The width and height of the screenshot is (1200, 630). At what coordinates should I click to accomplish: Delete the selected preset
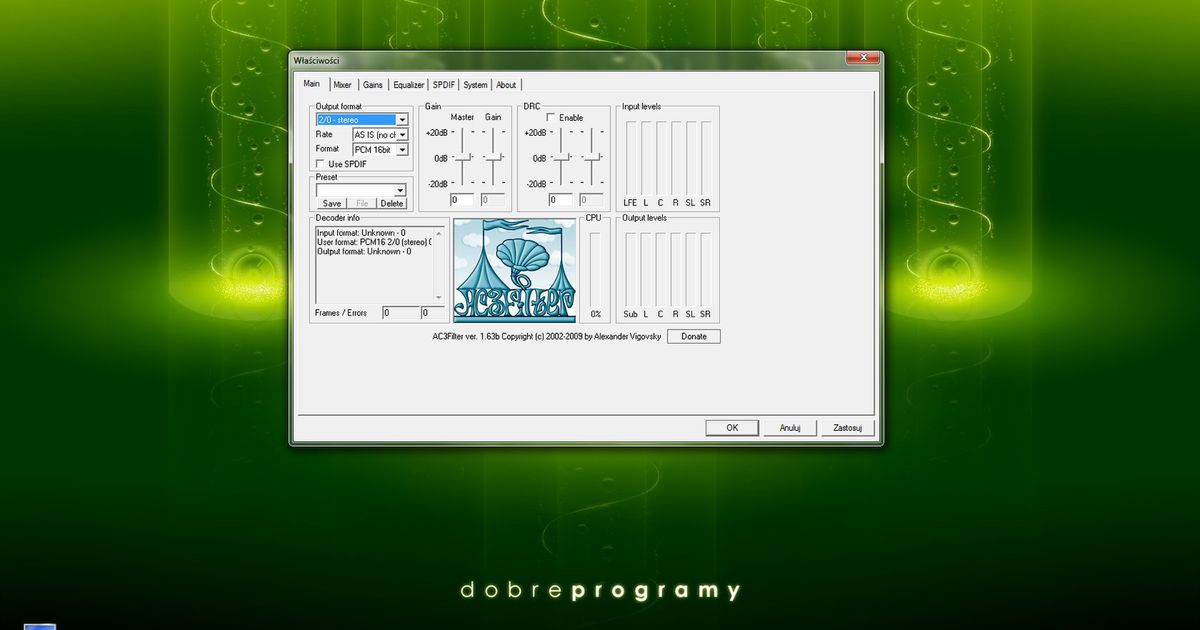point(391,202)
